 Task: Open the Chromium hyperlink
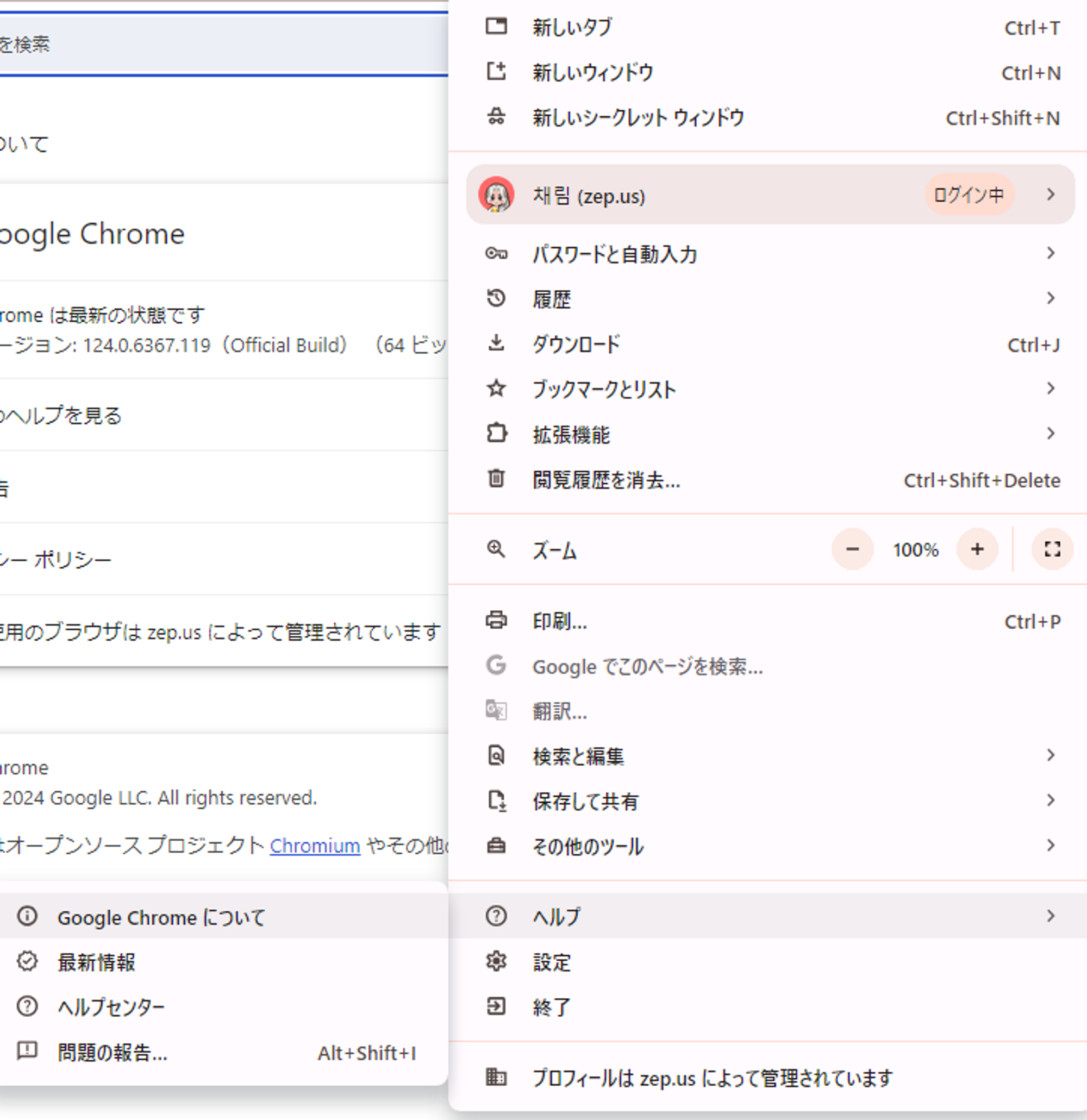(315, 845)
